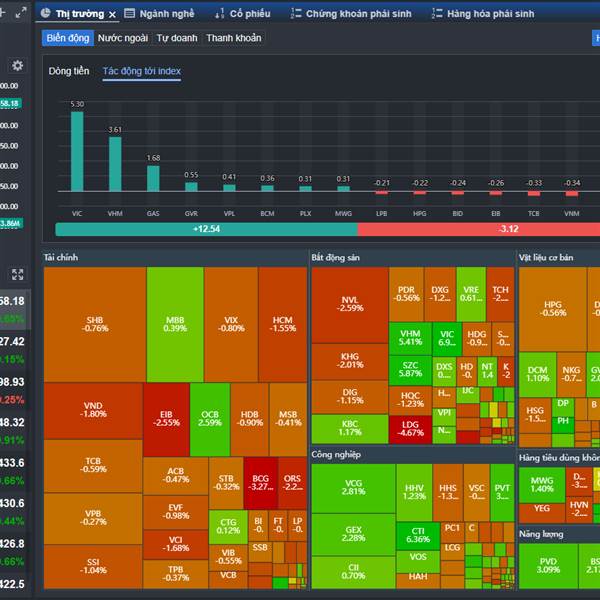Click the NVL -2.59% heatmap tile

[x=350, y=305]
